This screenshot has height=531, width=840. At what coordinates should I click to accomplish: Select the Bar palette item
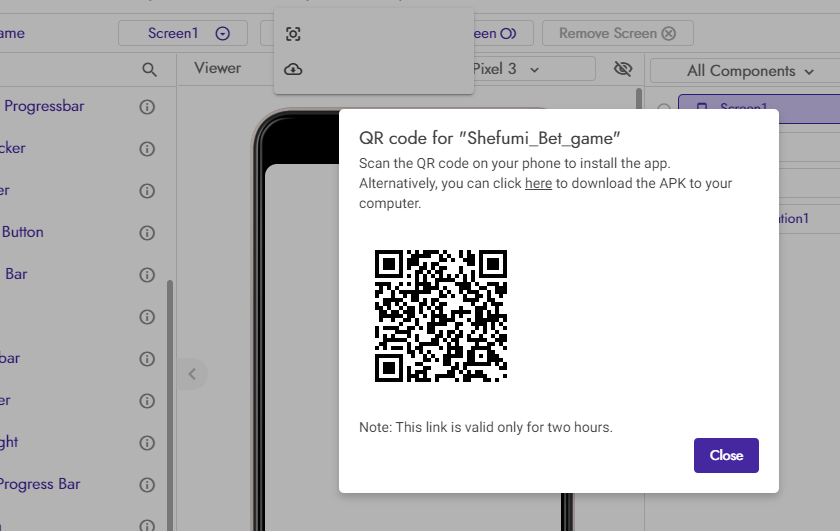click(x=16, y=274)
